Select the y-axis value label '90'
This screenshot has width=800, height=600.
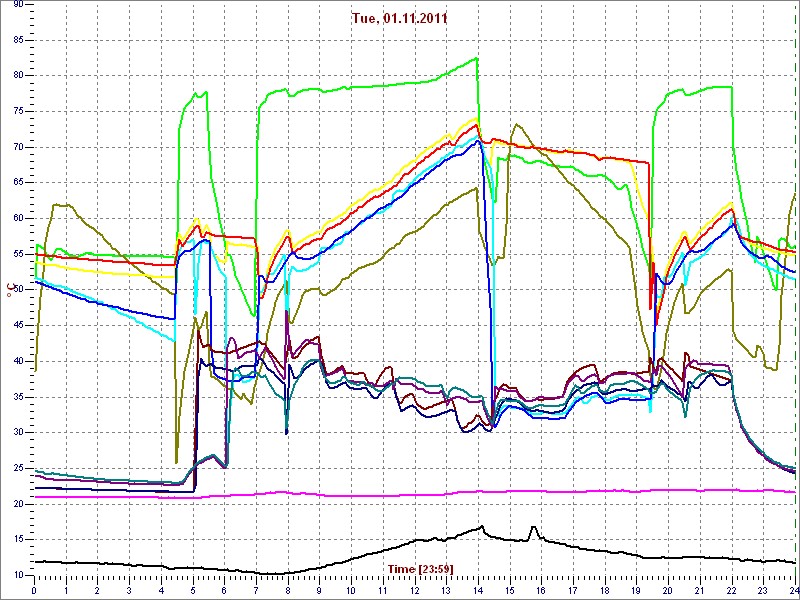click(19, 5)
